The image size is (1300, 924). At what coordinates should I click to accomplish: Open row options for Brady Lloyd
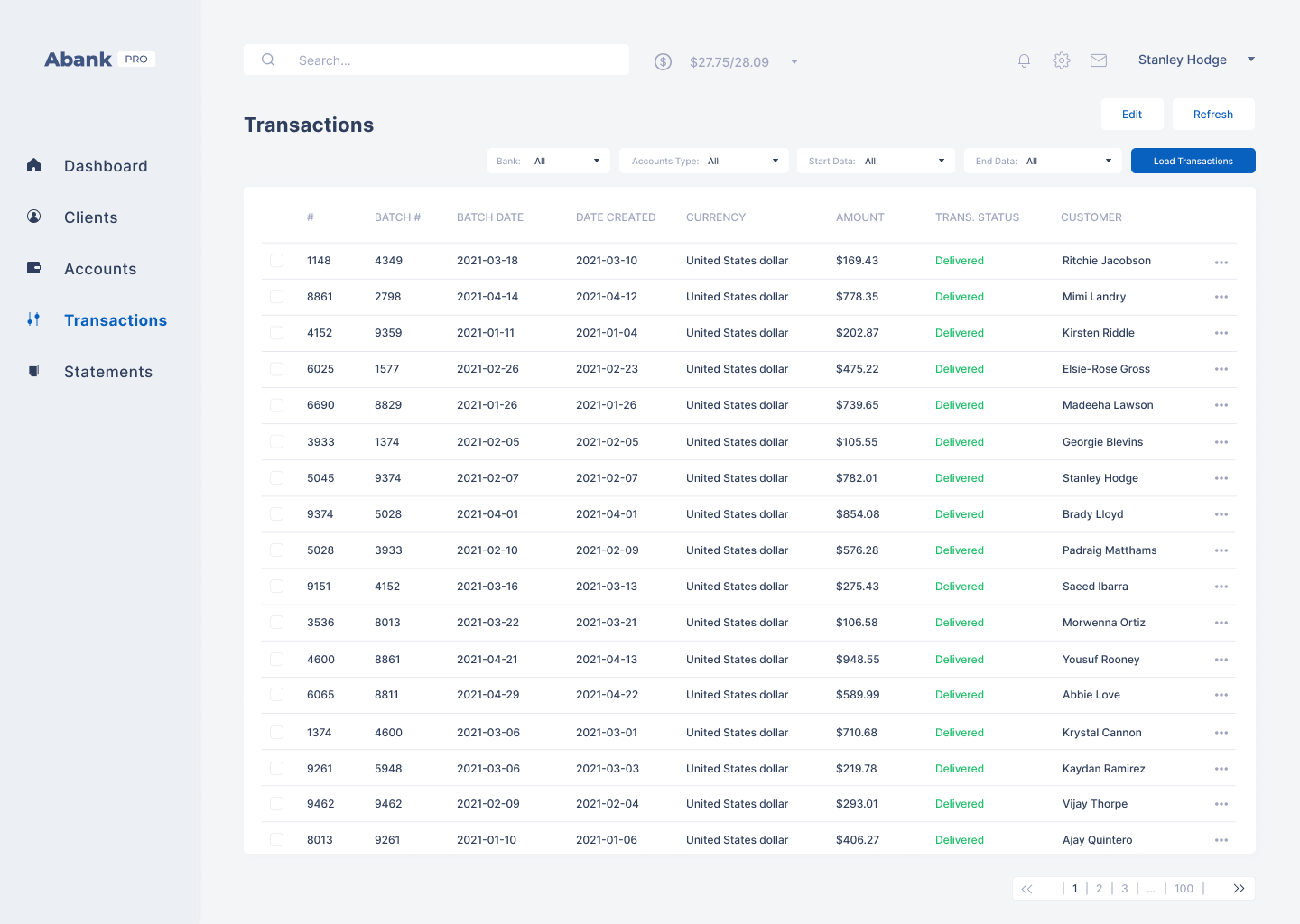coord(1221,514)
